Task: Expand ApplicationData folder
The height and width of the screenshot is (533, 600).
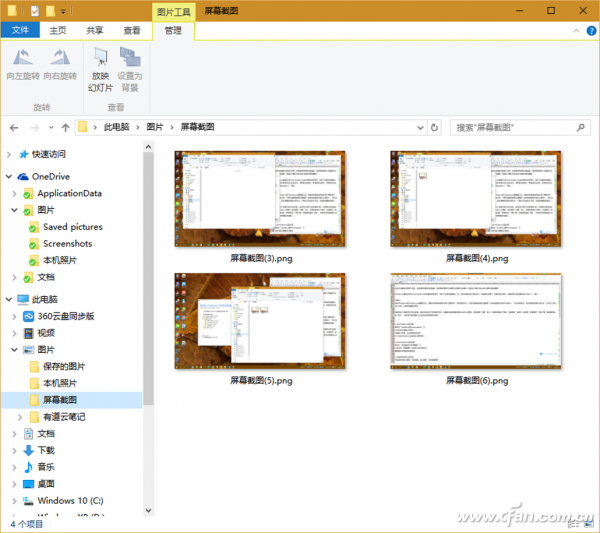Action: (14, 194)
